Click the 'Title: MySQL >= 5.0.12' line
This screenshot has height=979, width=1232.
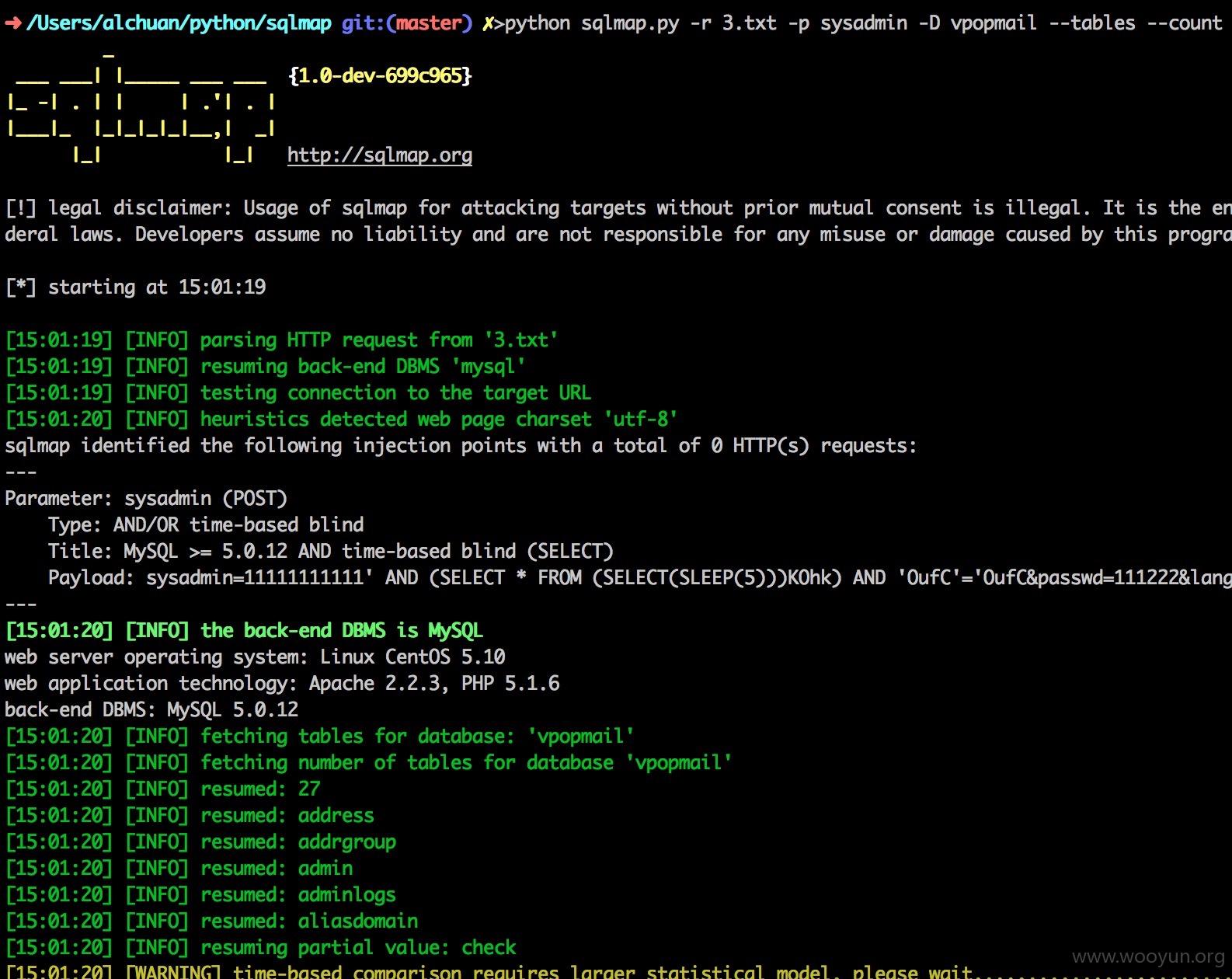click(x=331, y=552)
